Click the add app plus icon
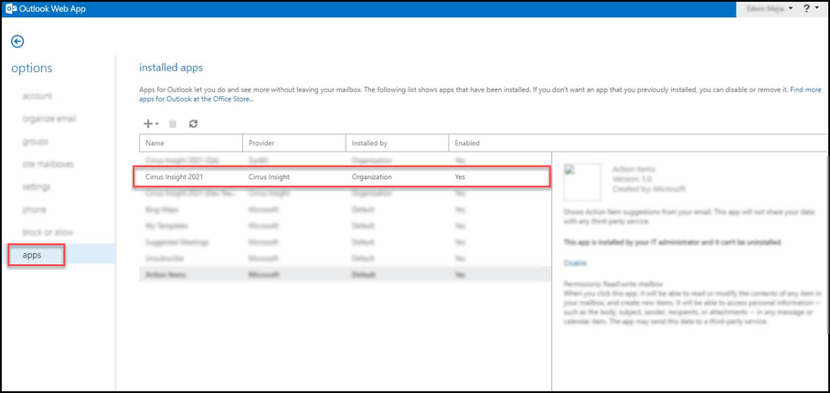The image size is (830, 393). tap(148, 123)
